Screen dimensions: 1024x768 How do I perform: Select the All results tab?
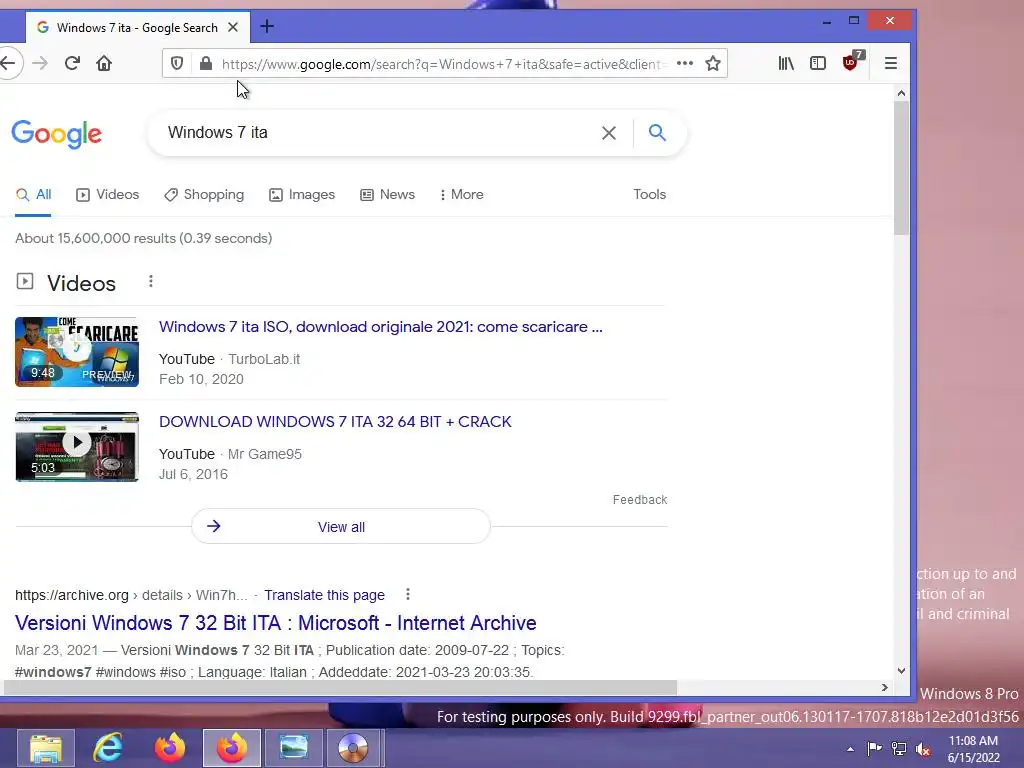33,195
